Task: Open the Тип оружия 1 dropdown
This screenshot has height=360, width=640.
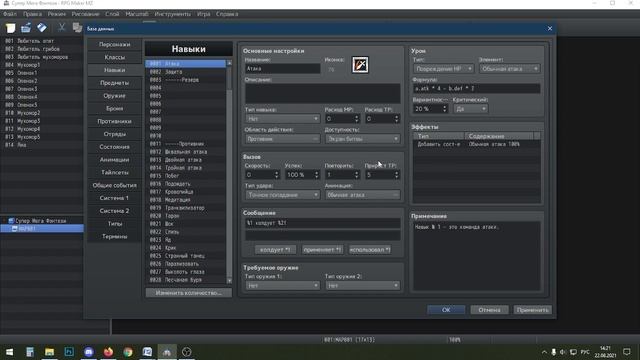Action: 282,286
